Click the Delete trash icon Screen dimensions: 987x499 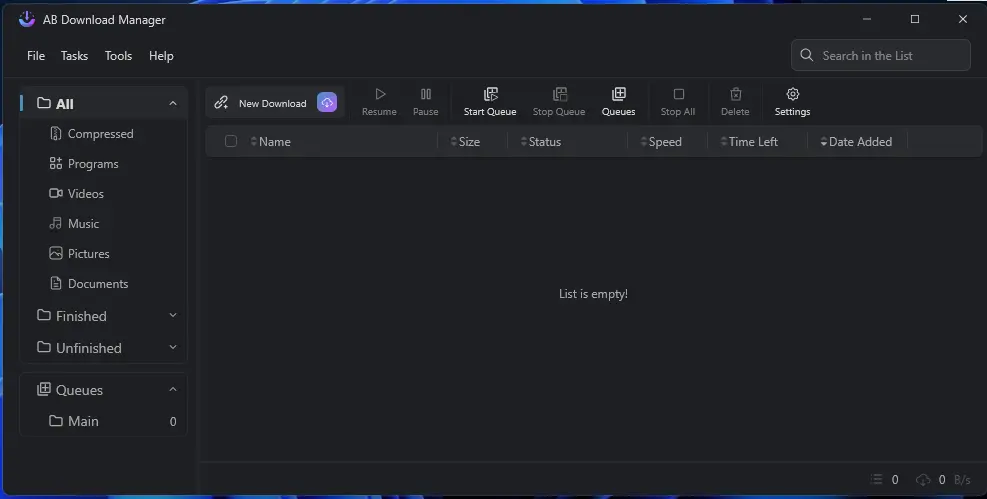[735, 94]
